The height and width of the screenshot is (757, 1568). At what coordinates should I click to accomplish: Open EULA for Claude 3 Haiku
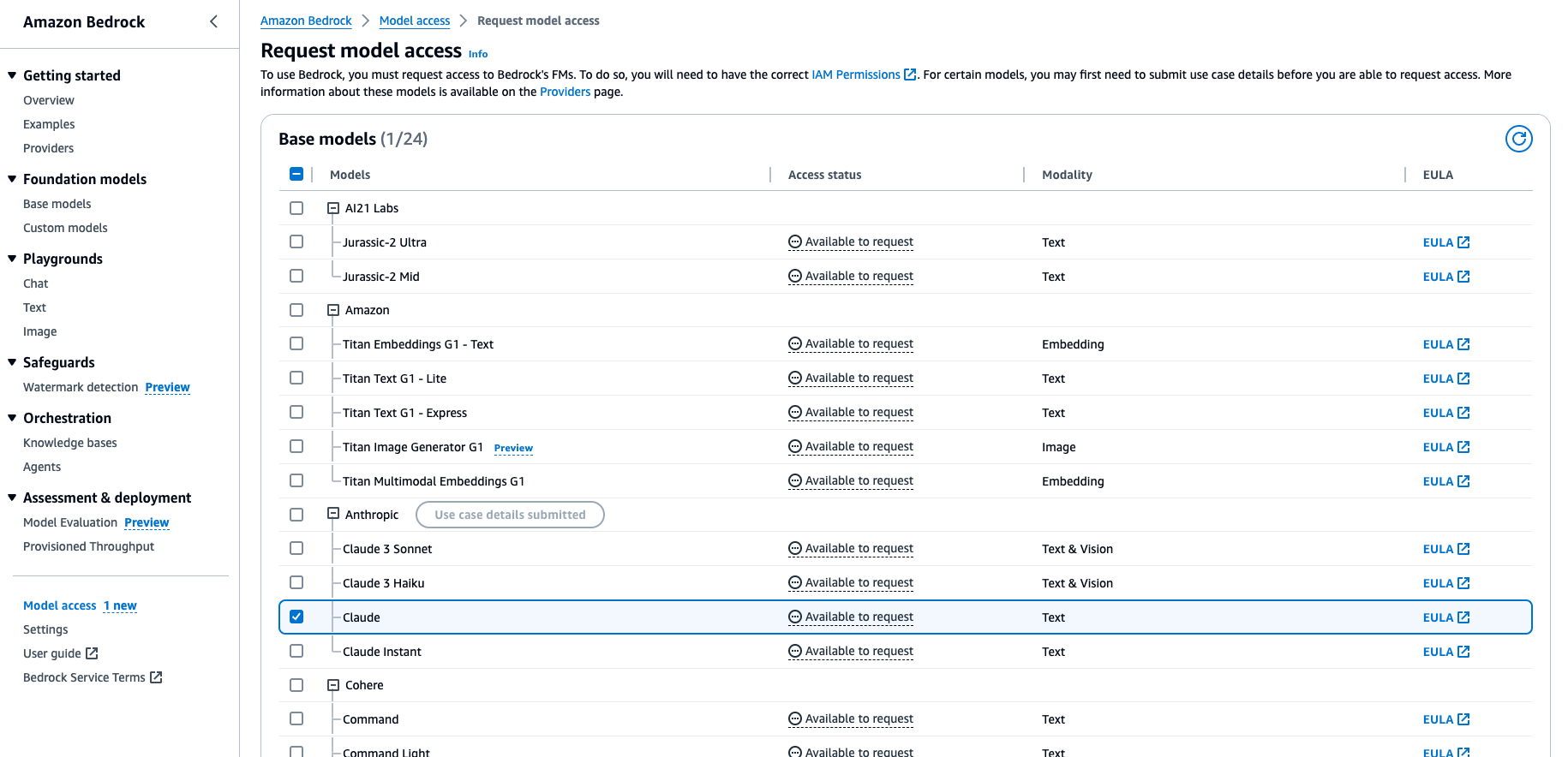click(x=1446, y=583)
